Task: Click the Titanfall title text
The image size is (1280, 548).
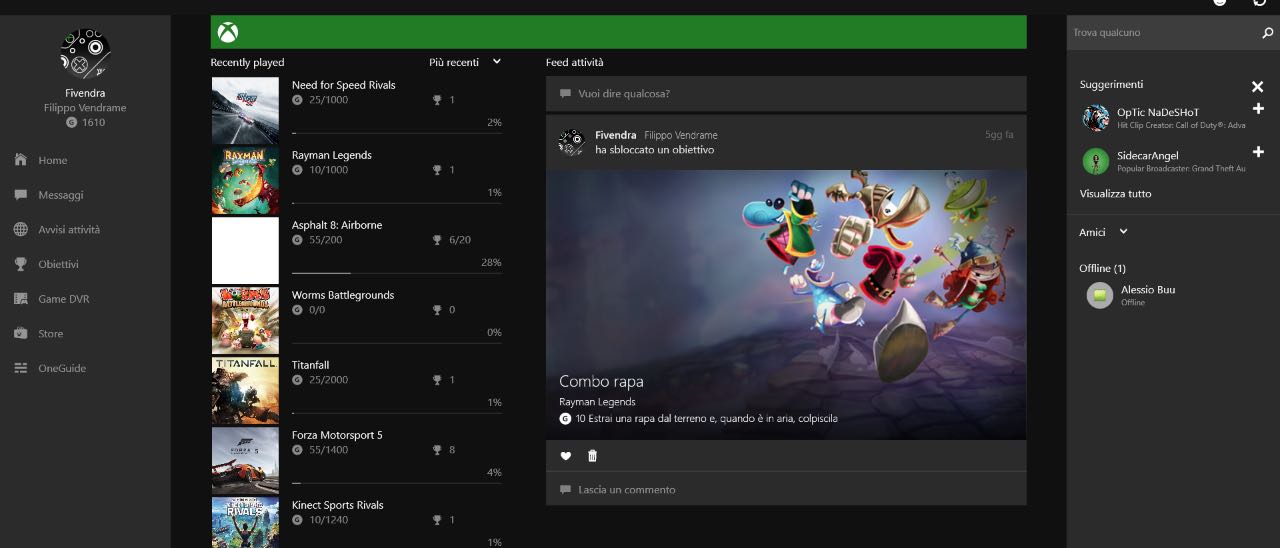Action: pos(310,365)
